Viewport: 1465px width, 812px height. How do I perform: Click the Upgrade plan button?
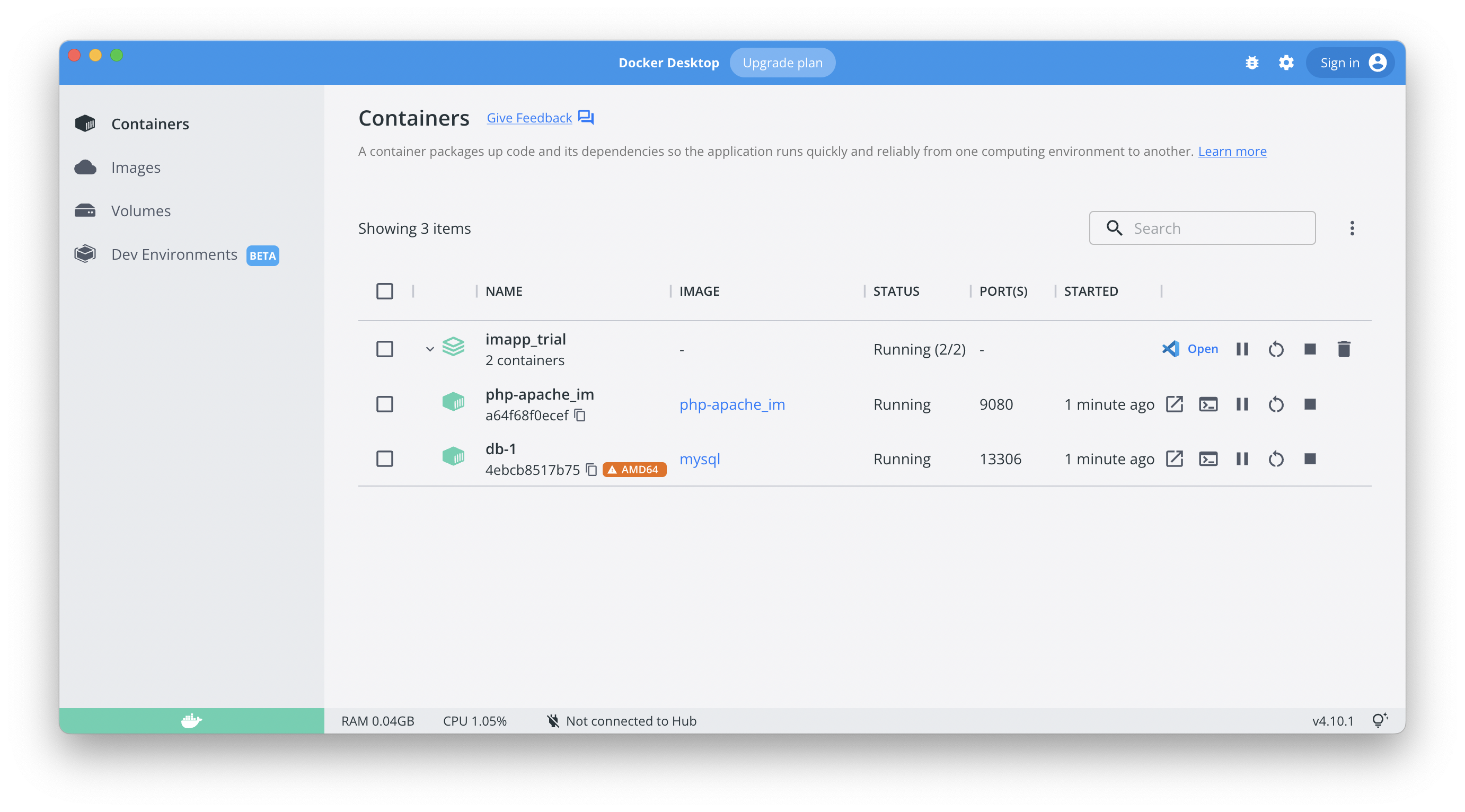coord(782,63)
